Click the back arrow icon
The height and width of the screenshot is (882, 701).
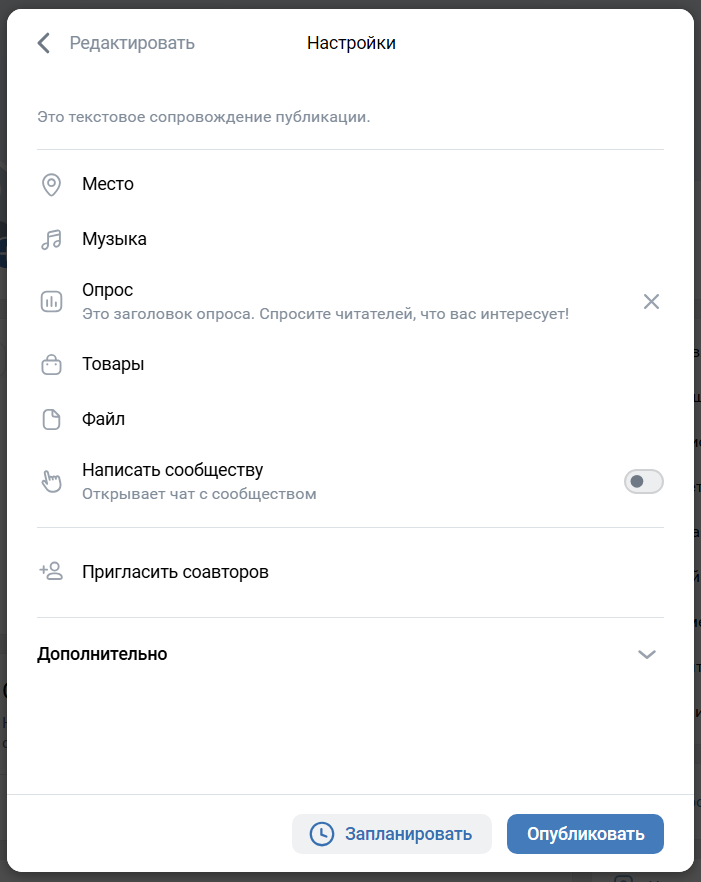pyautogui.click(x=44, y=43)
